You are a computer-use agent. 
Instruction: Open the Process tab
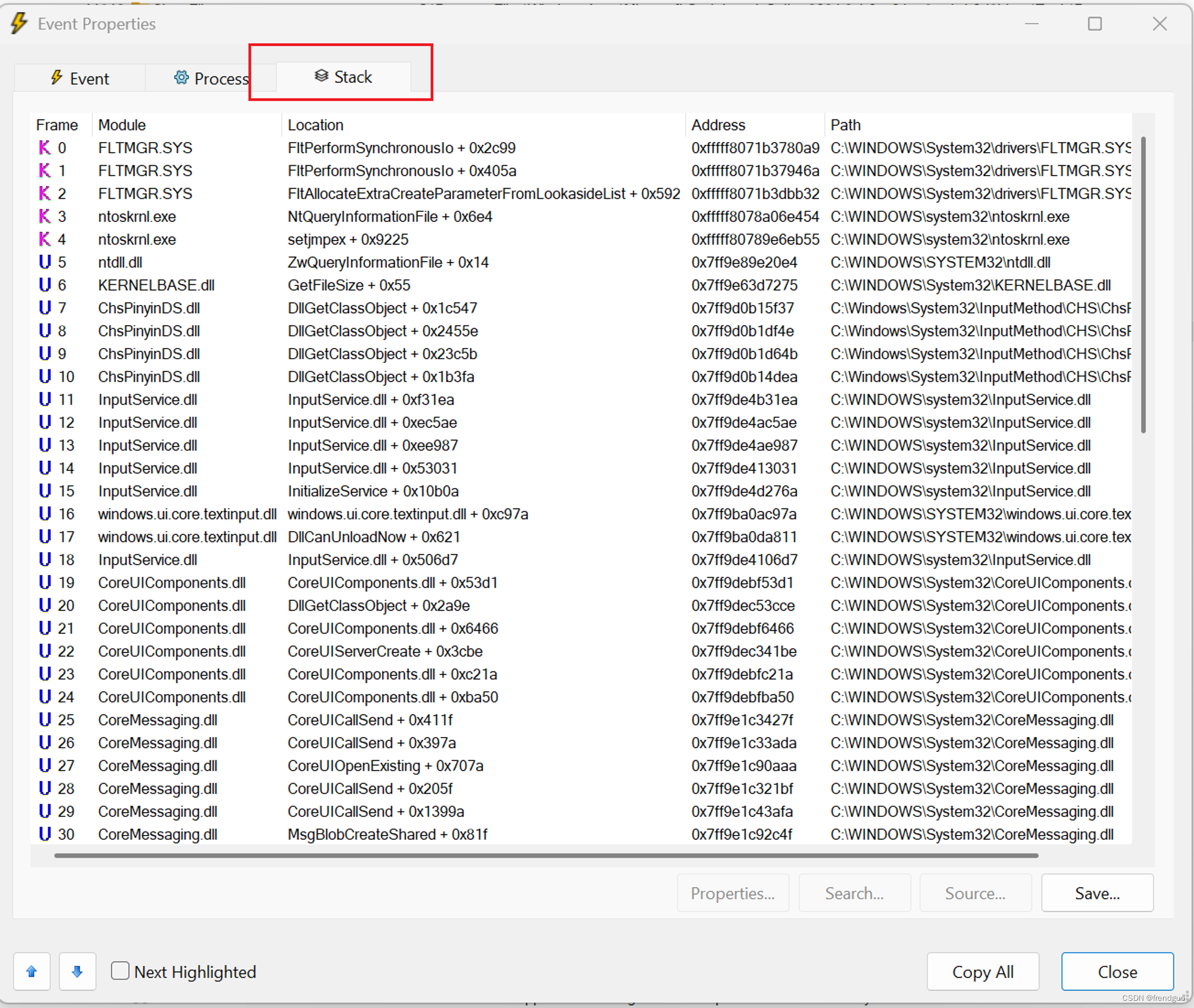tap(211, 78)
